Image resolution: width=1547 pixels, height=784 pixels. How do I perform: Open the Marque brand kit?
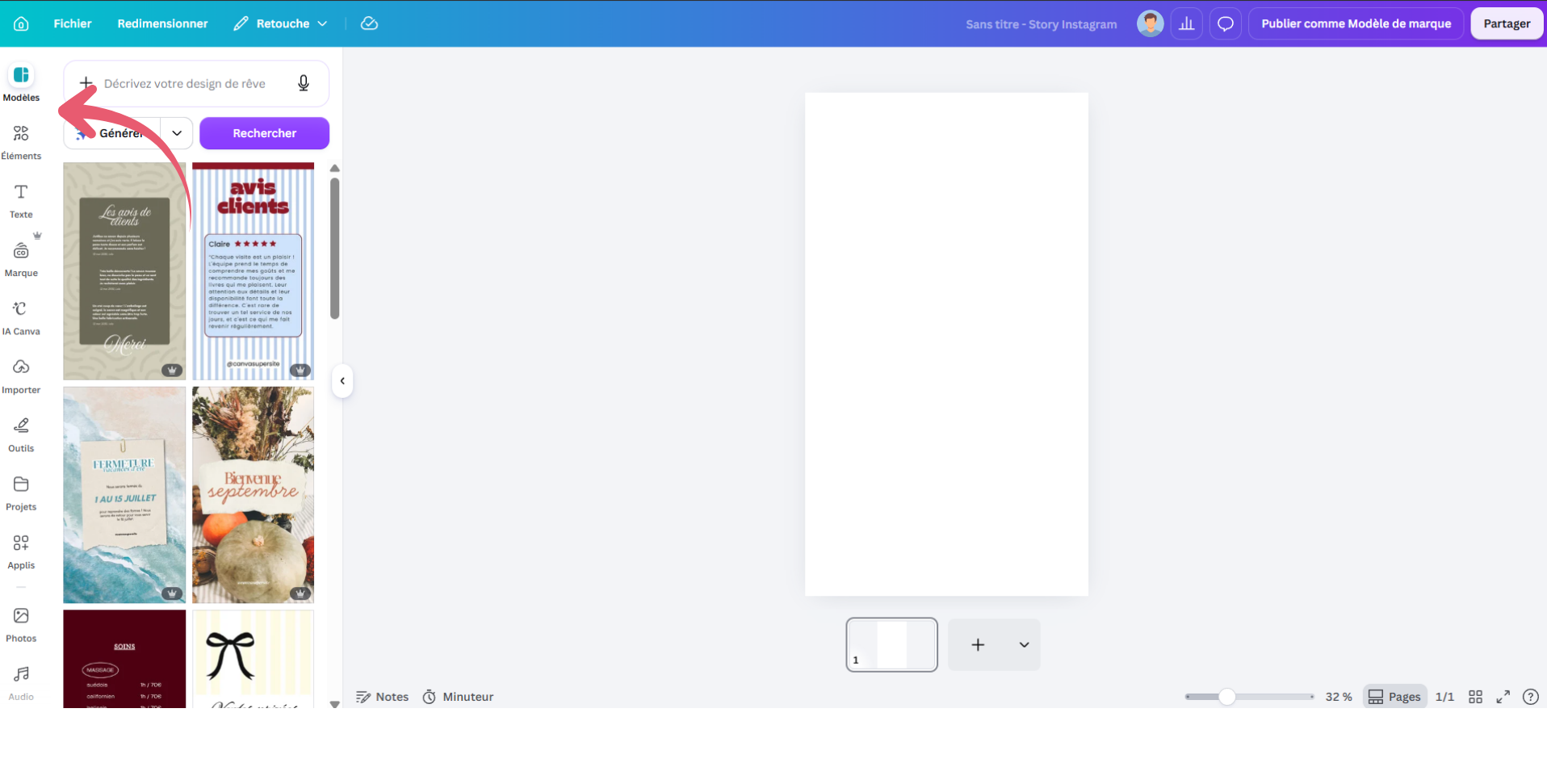pyautogui.click(x=21, y=259)
